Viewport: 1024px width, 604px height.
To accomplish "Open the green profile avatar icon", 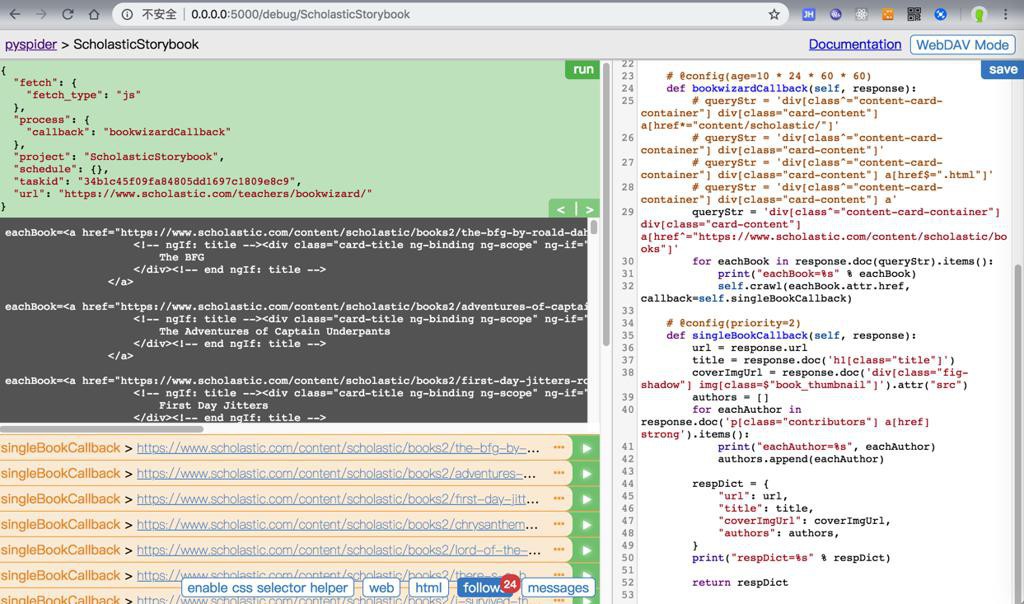I will click(x=978, y=14).
